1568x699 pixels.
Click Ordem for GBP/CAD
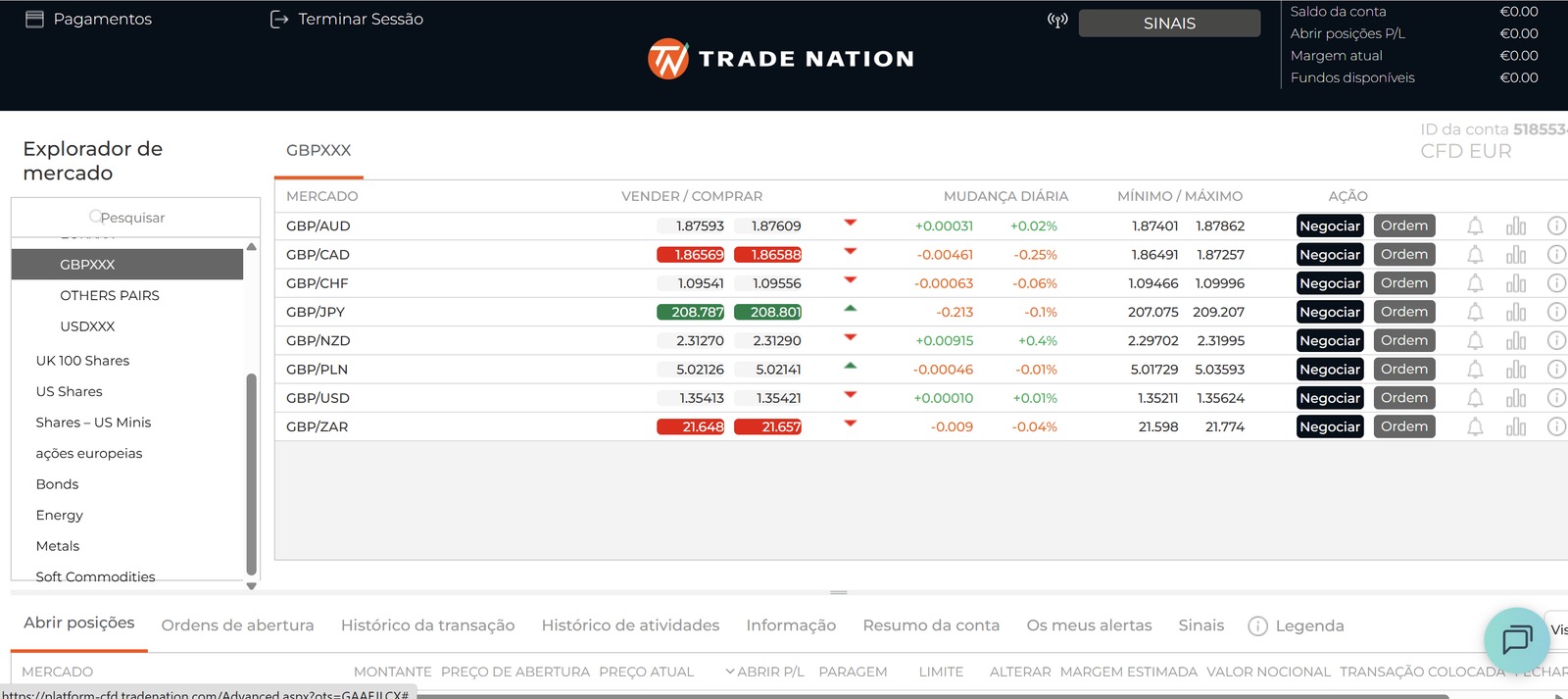click(x=1404, y=254)
